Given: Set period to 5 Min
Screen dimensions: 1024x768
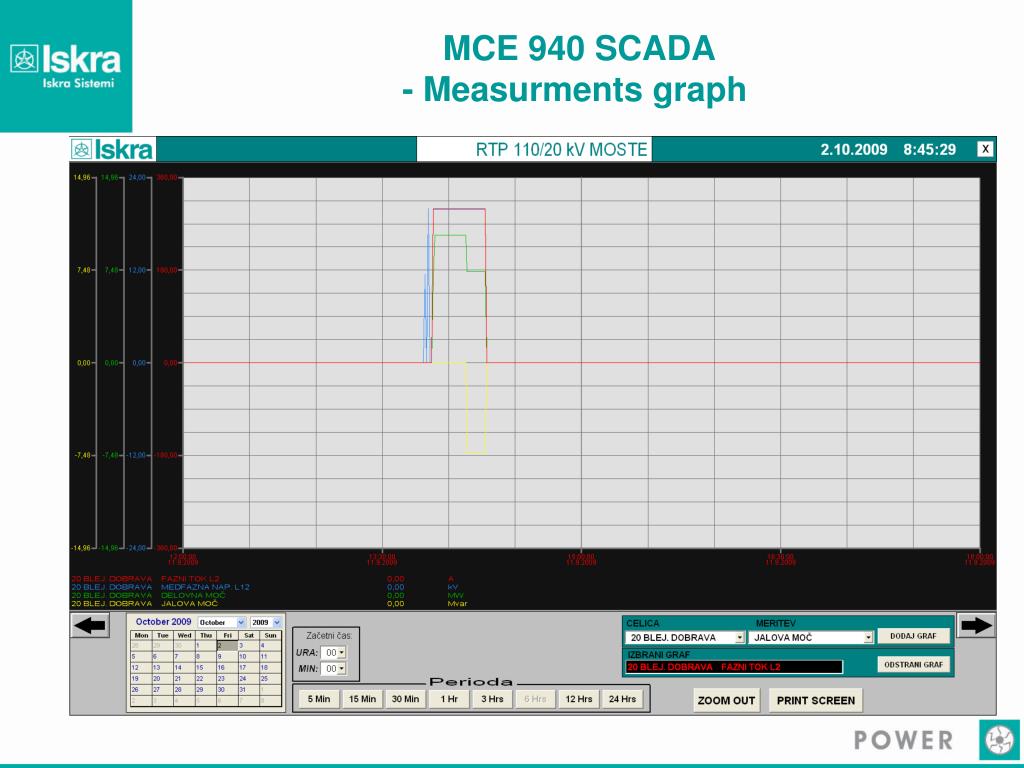Looking at the screenshot, I should point(319,699).
